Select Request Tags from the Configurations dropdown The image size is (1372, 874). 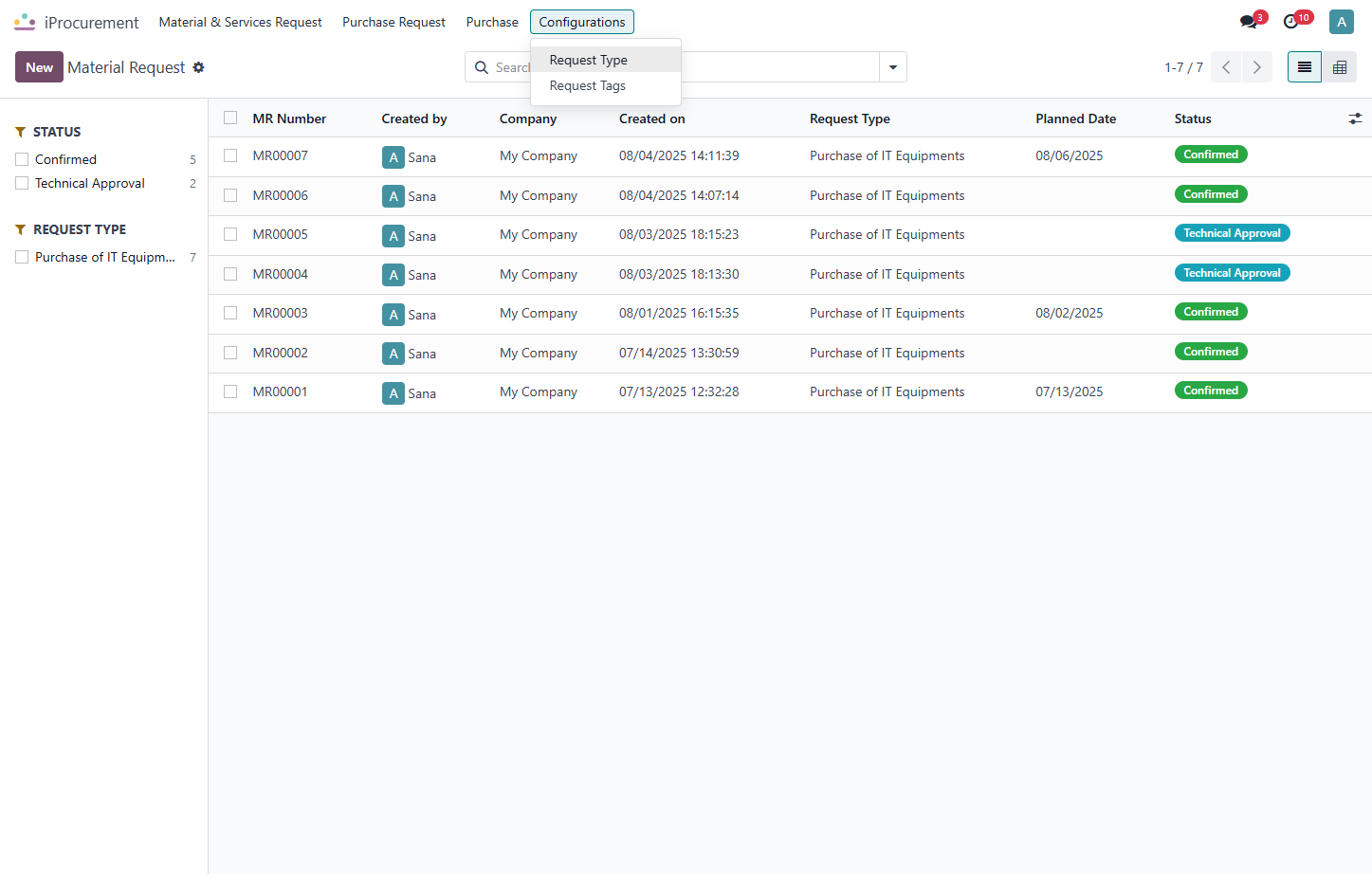click(x=606, y=85)
